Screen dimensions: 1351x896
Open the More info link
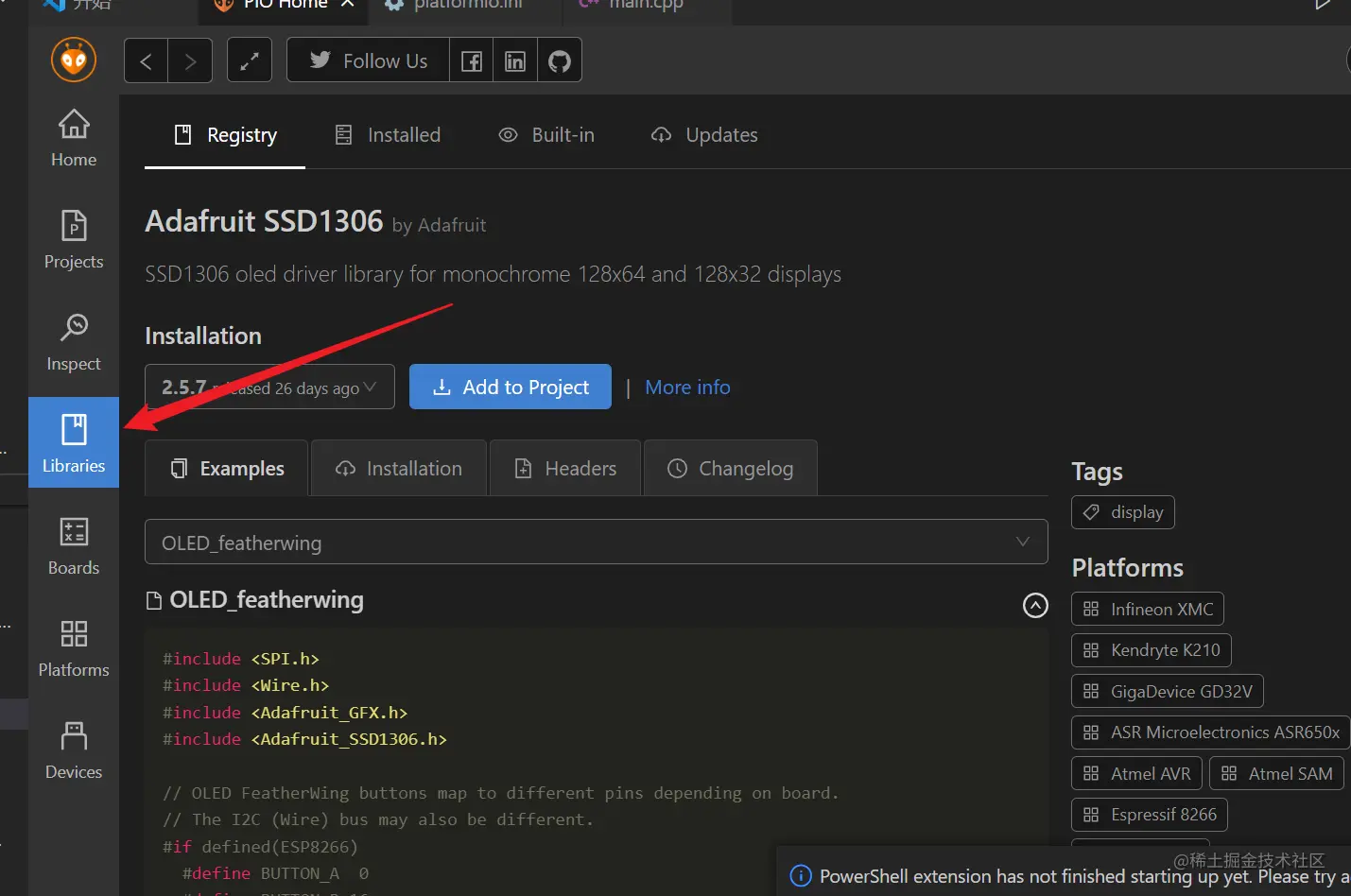[687, 387]
